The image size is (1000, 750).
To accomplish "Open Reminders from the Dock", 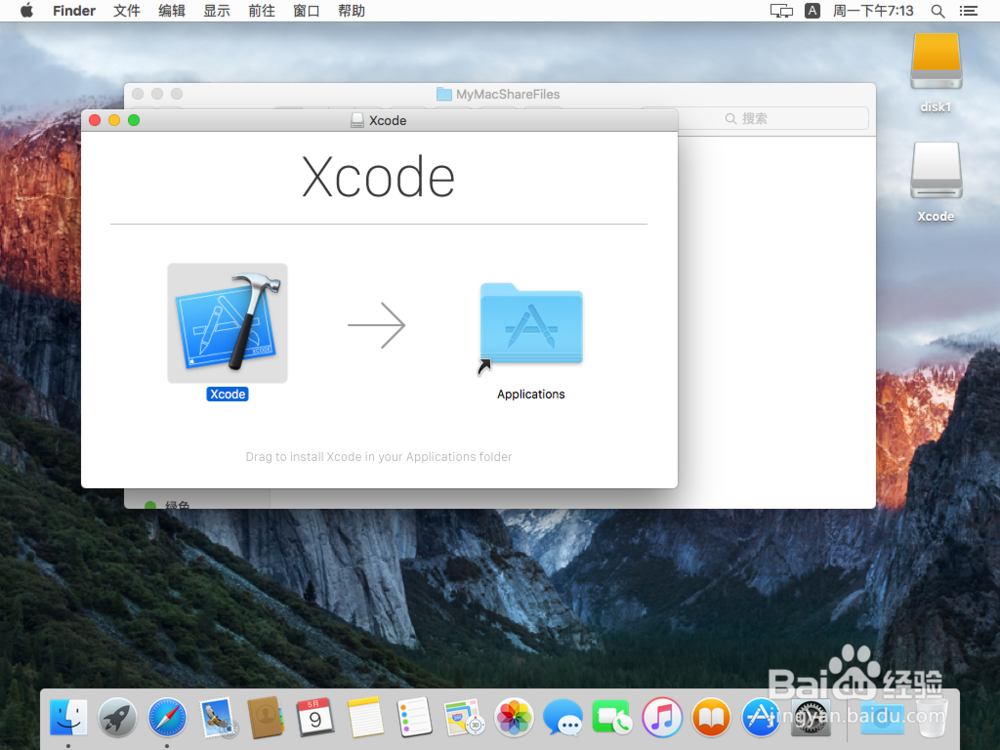I will (x=414, y=717).
